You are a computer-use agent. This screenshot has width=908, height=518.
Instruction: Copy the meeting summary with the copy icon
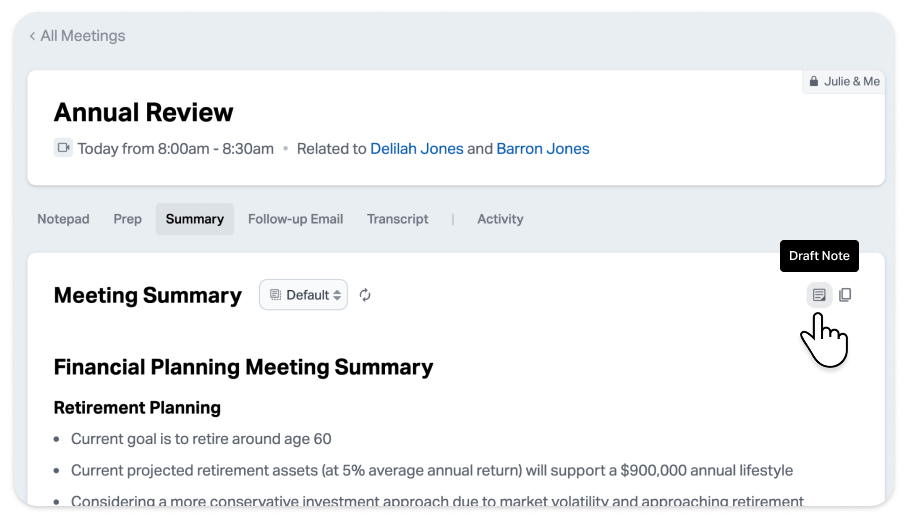click(x=845, y=295)
